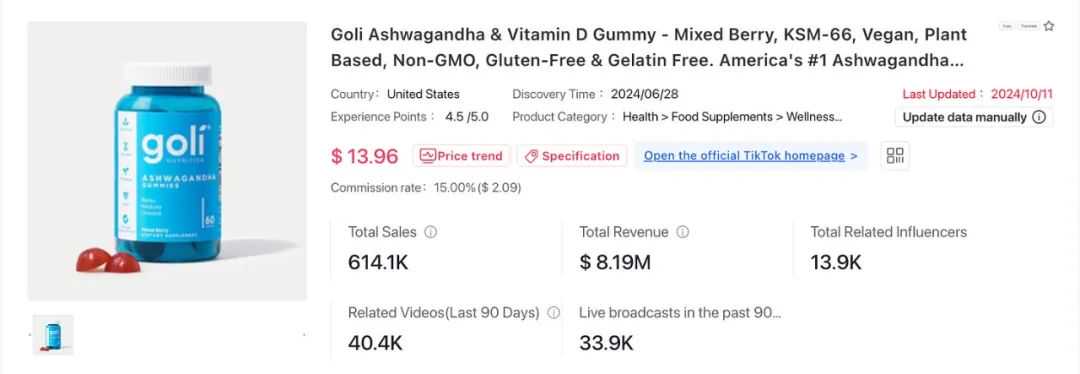This screenshot has height=374, width=1080.
Task: Click the large Goli Ashwagandha product image
Action: pyautogui.click(x=167, y=161)
